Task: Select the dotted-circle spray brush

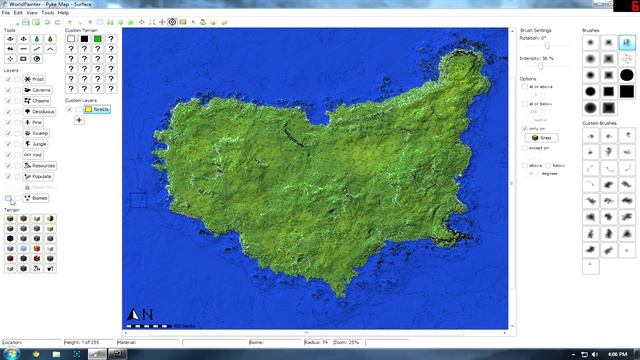Action: point(627,59)
